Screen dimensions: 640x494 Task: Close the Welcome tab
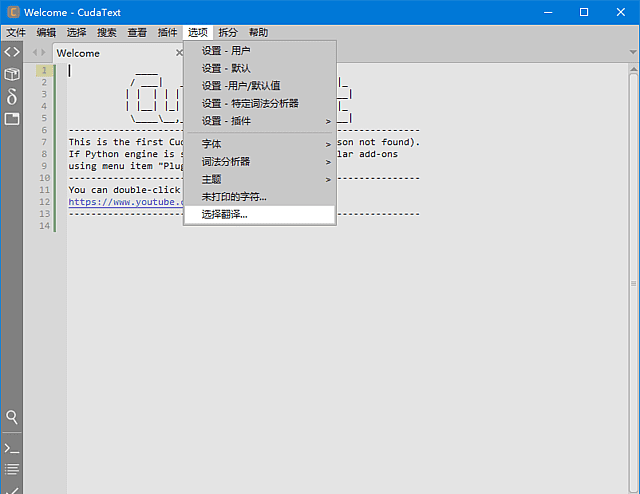(179, 53)
